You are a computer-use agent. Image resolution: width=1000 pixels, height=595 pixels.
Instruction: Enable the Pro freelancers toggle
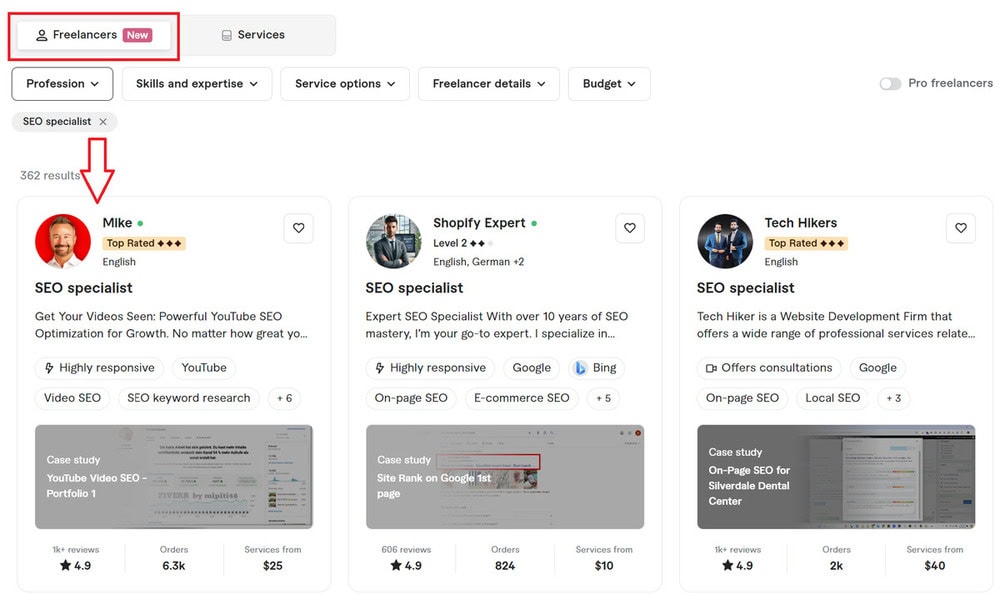890,84
